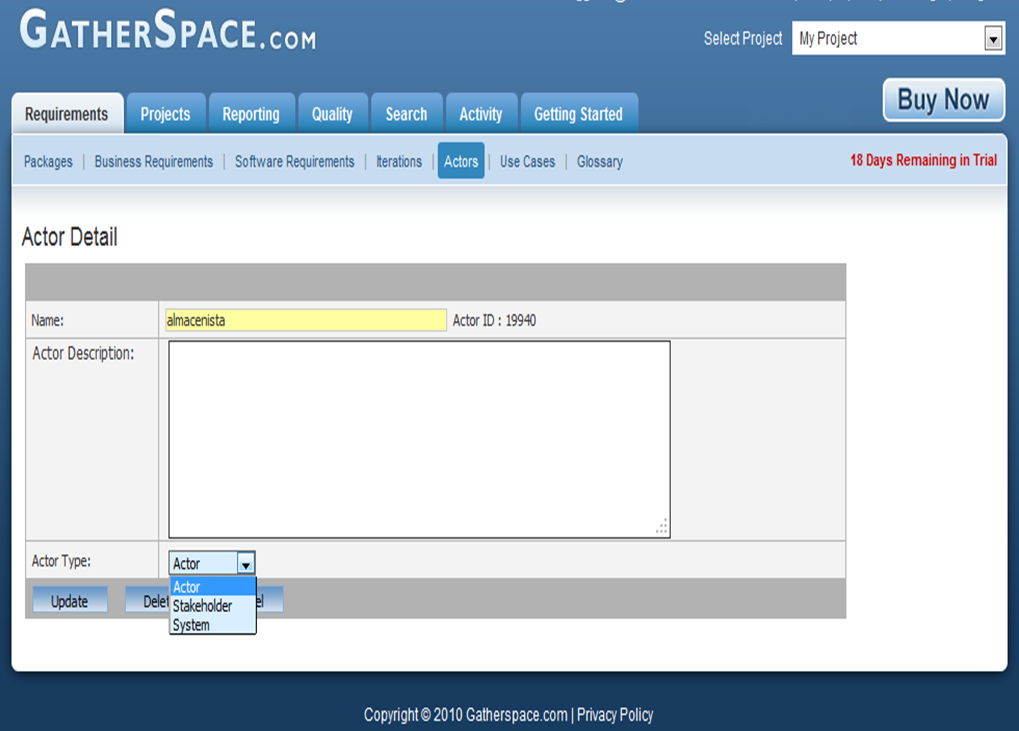Open the Packages submenu link
This screenshot has height=731, width=1019.
click(48, 162)
